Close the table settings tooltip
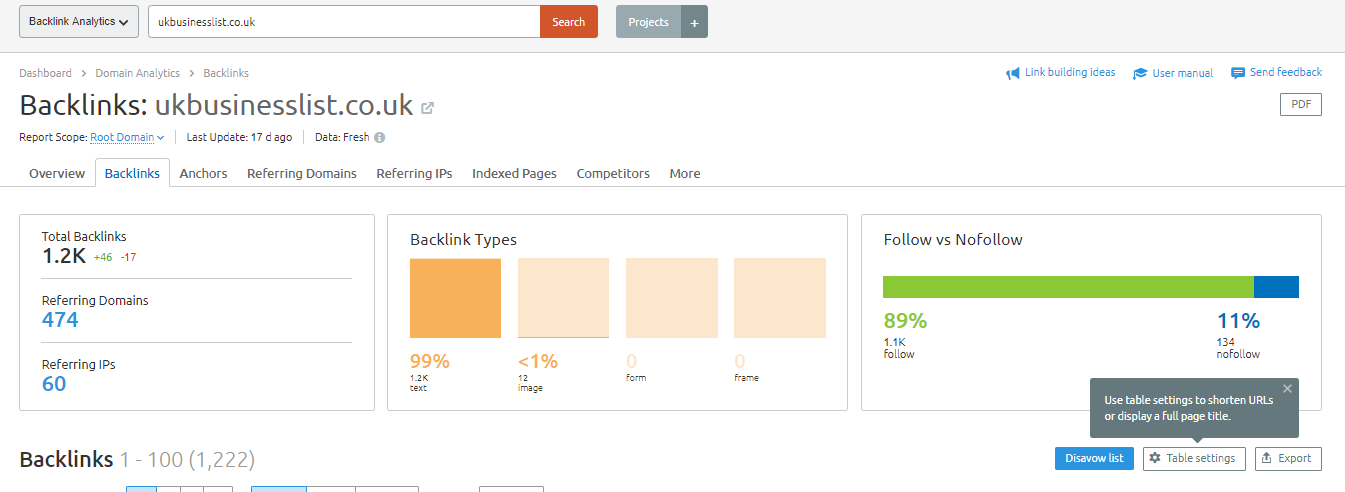The height and width of the screenshot is (492, 1345). 1287,388
